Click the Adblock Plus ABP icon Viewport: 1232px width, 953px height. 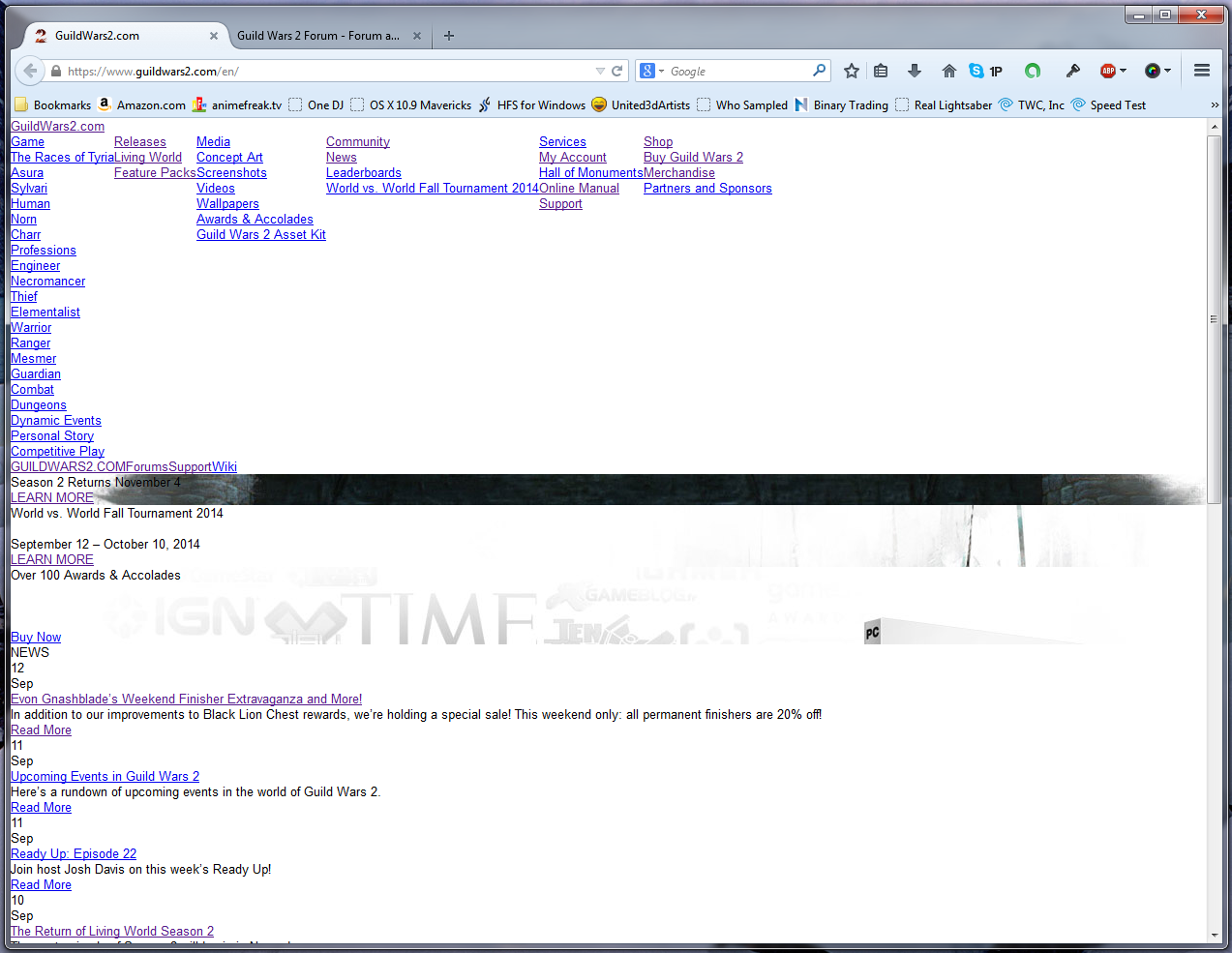pyautogui.click(x=1108, y=71)
